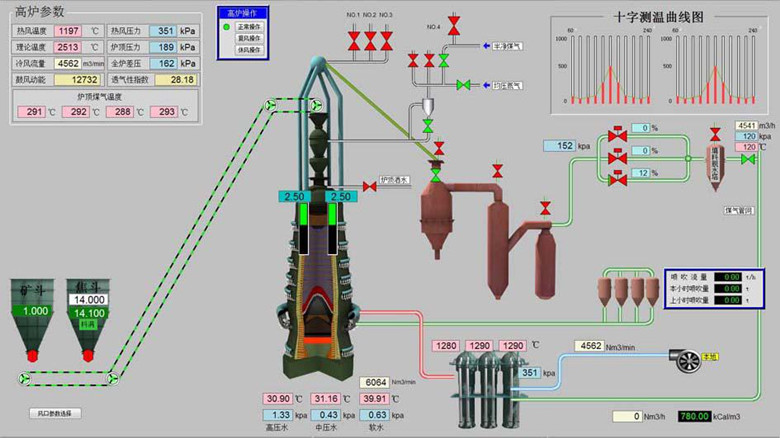Select 正常操作 mode button
The height and width of the screenshot is (438, 780).
tap(249, 27)
